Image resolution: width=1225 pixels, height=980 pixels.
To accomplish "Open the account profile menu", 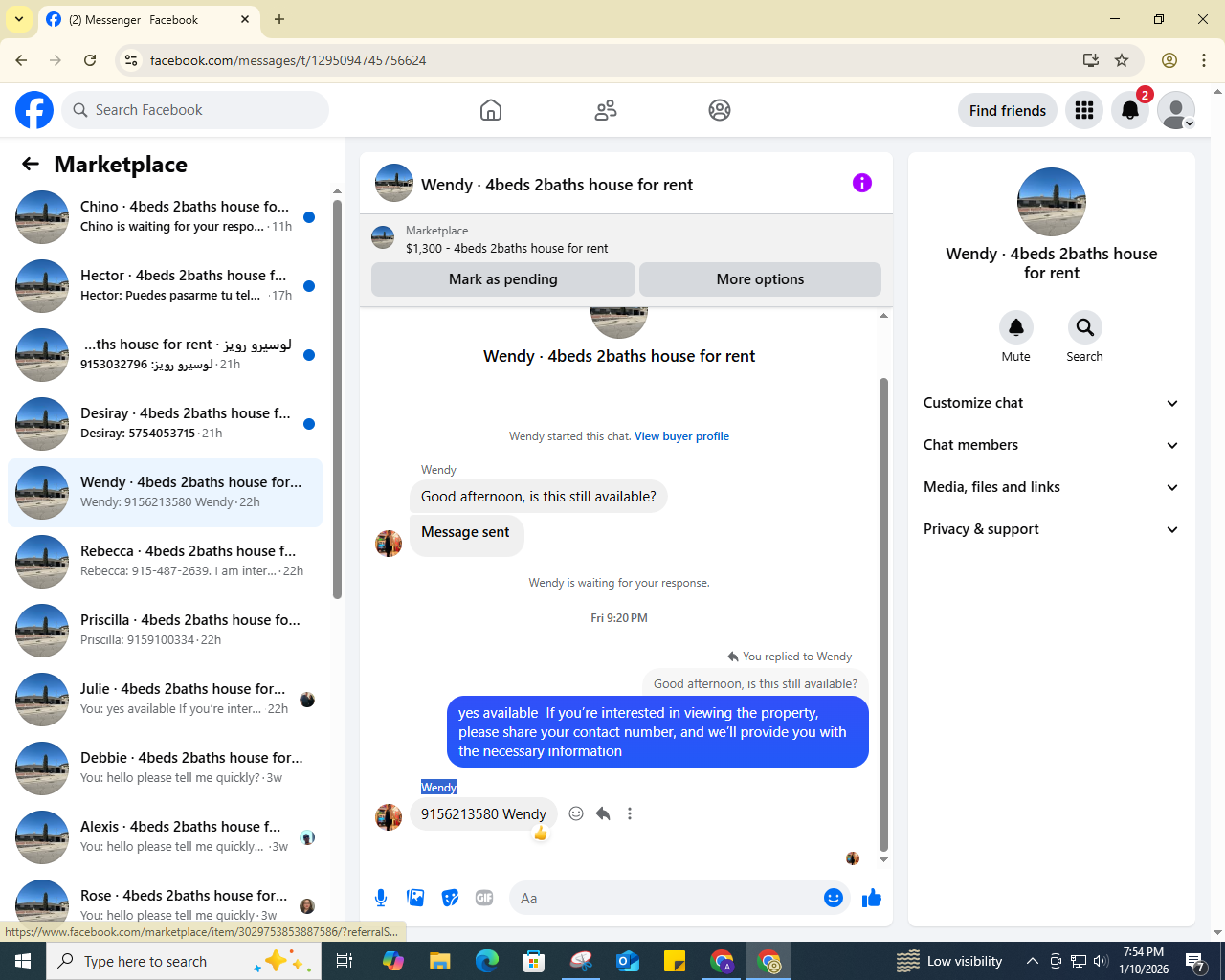I will click(x=1176, y=110).
